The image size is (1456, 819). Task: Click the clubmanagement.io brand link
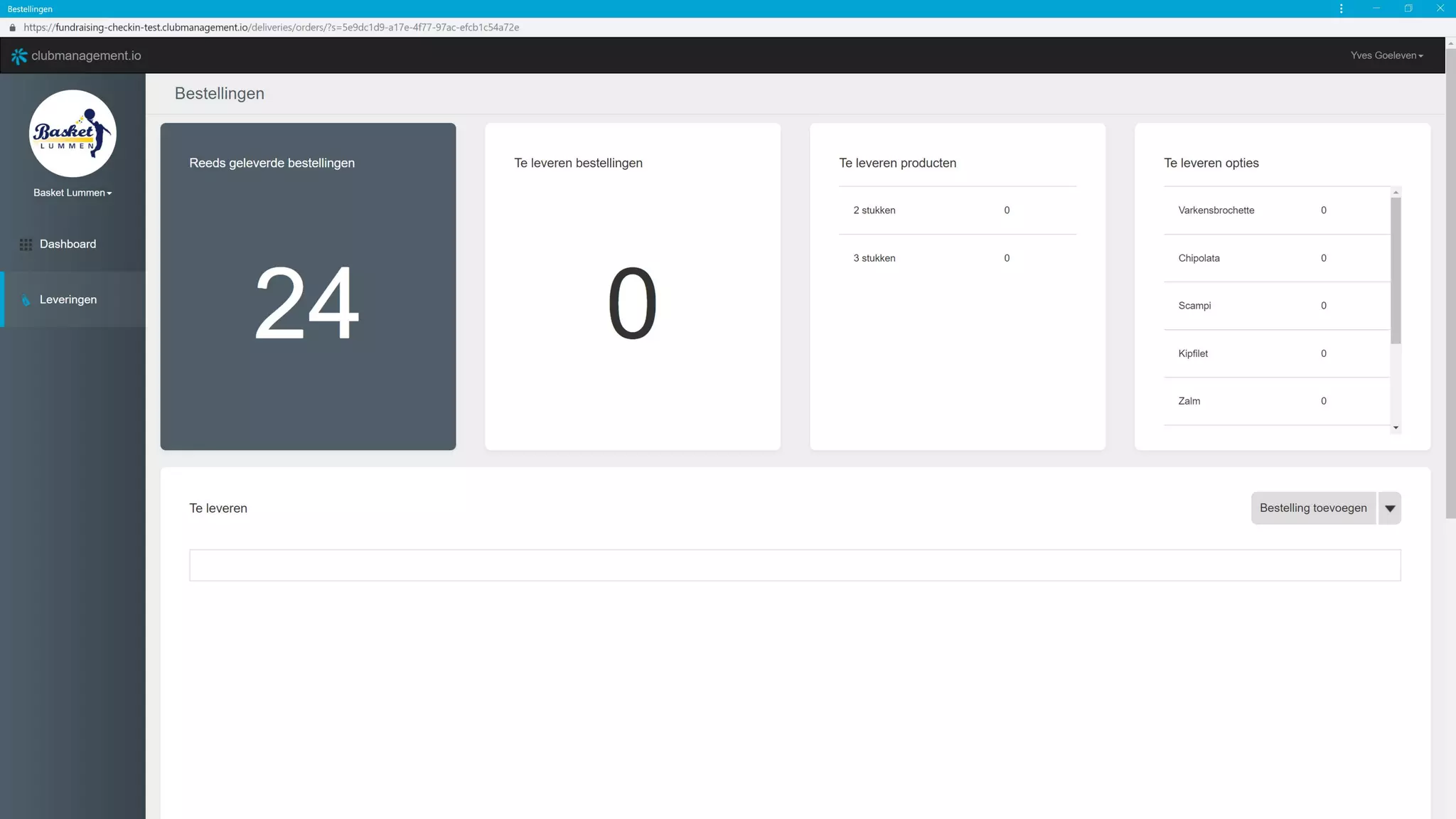(x=86, y=55)
